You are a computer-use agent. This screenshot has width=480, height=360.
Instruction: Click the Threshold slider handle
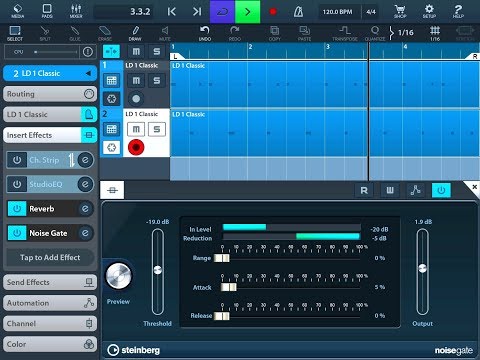158,270
